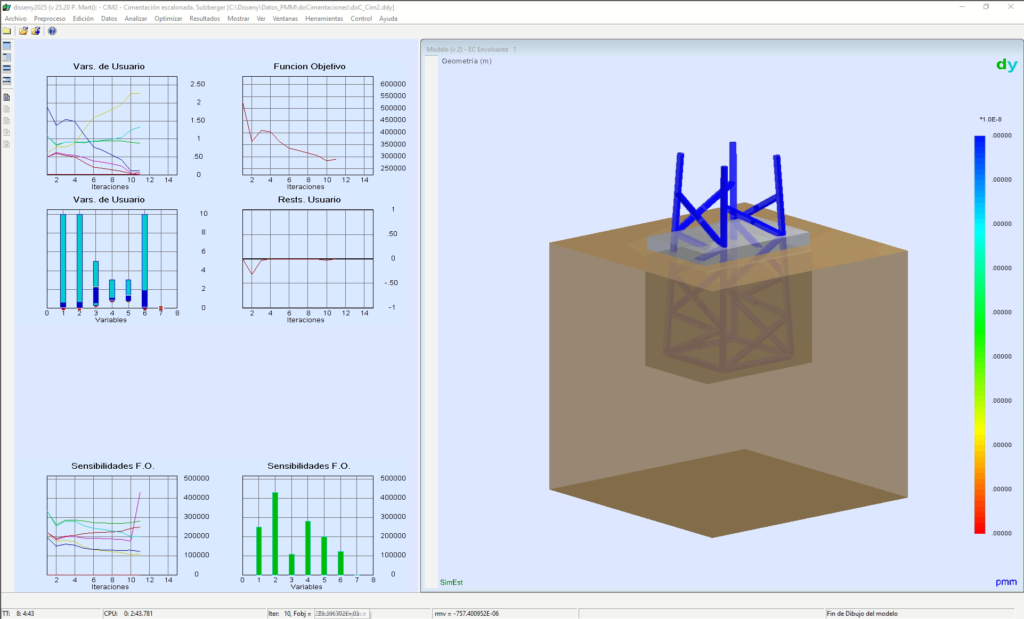This screenshot has height=619, width=1024.
Task: Click the yellow folder icon in toolbar
Action: pyautogui.click(x=7, y=31)
